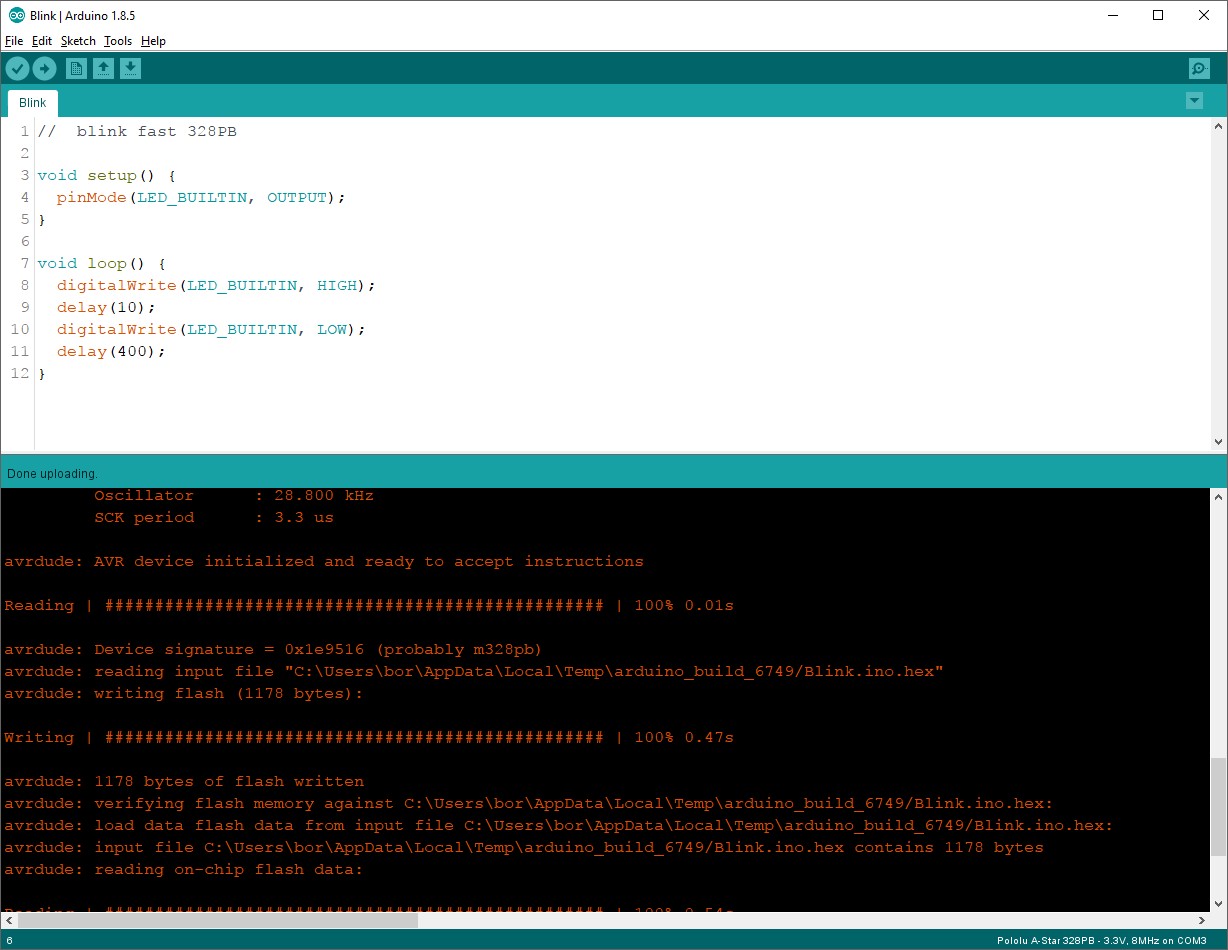Click the 'Oscillator : 28.800 kHz' console line
Image resolution: width=1228 pixels, height=950 pixels.
point(234,495)
